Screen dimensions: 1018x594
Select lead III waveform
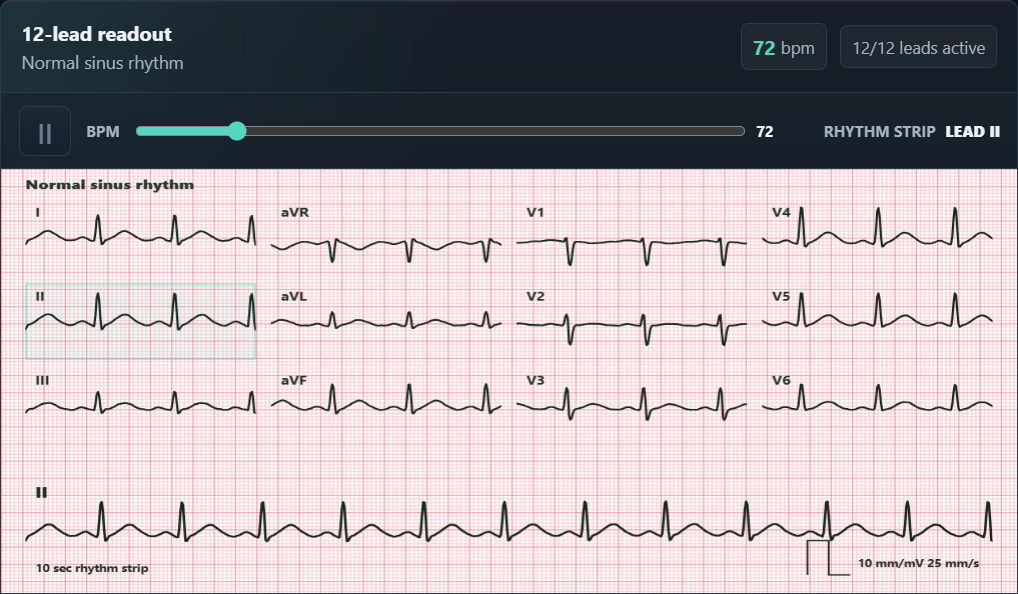(140, 401)
